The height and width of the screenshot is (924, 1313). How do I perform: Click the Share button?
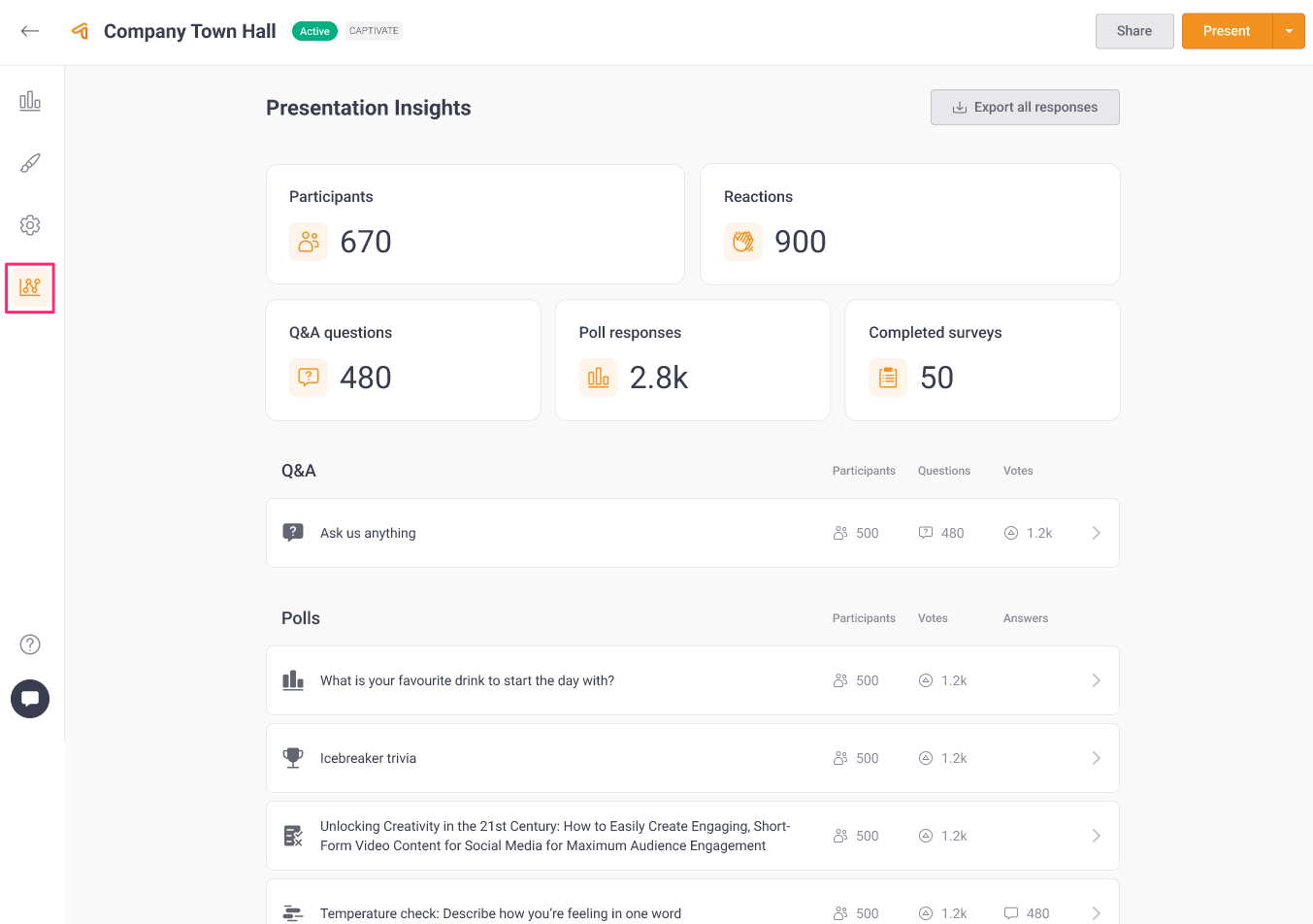coord(1133,31)
